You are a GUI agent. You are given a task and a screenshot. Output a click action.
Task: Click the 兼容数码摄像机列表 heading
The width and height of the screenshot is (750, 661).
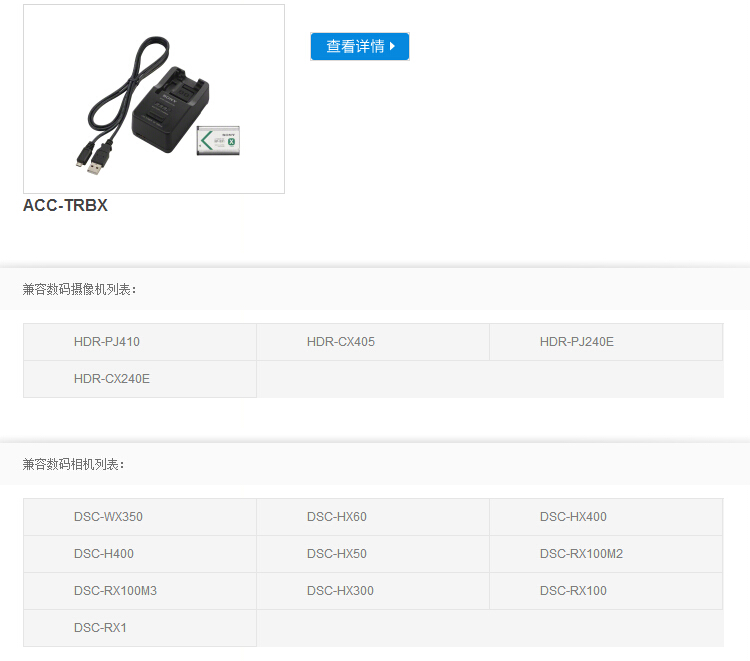[x=79, y=289]
